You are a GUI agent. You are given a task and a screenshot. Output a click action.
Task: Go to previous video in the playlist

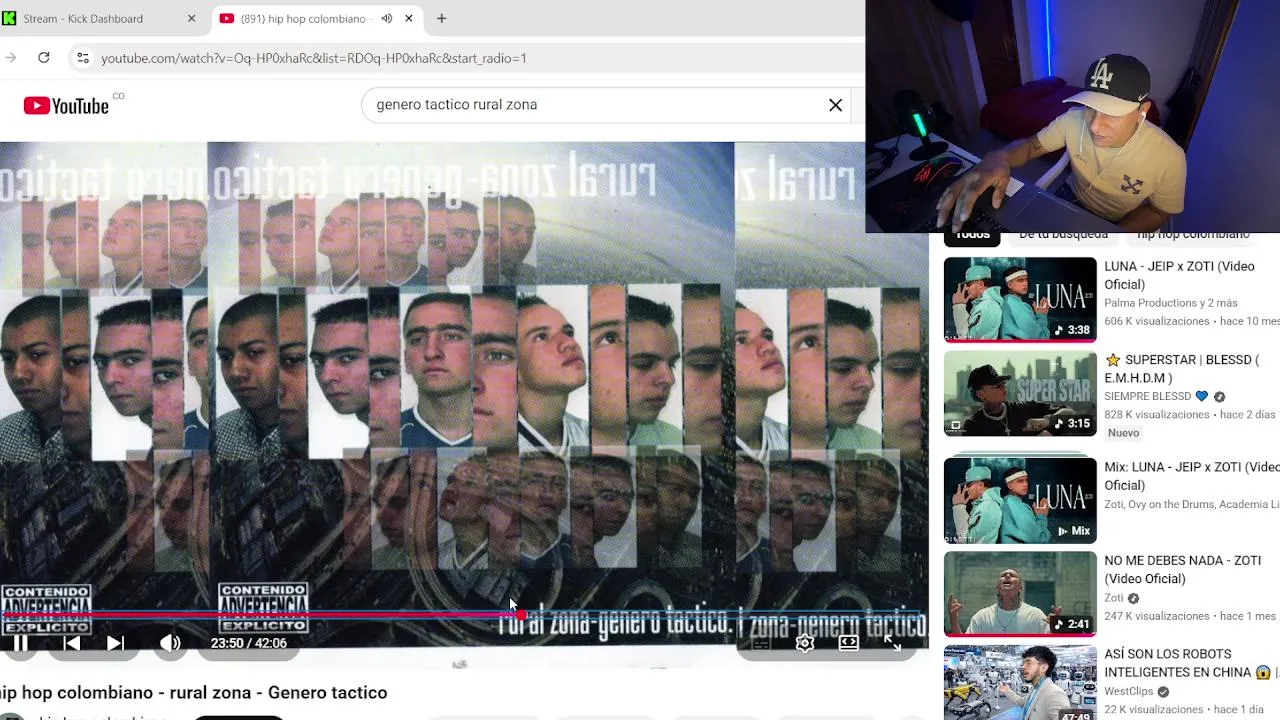click(x=72, y=643)
